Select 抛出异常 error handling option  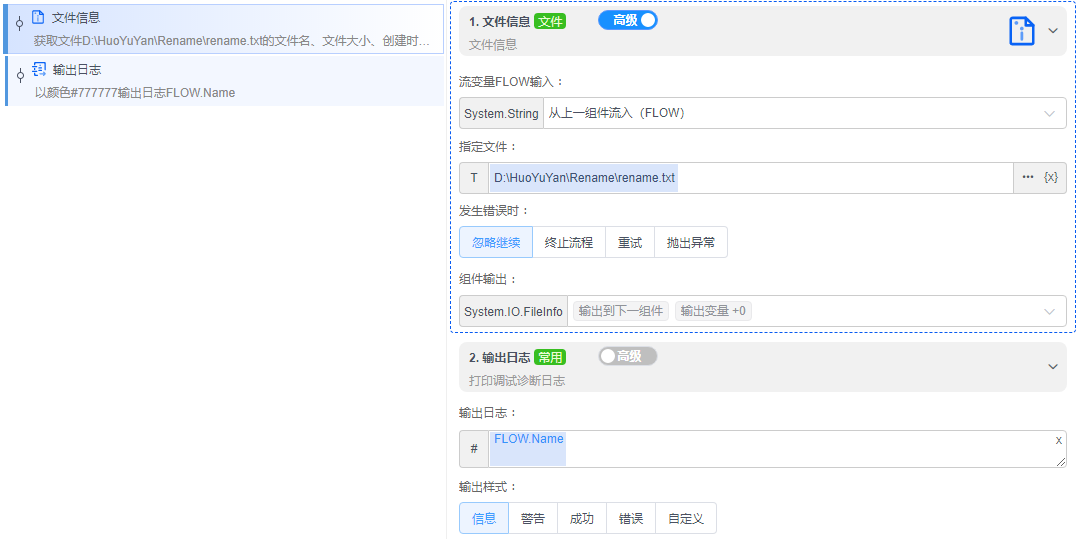point(691,242)
